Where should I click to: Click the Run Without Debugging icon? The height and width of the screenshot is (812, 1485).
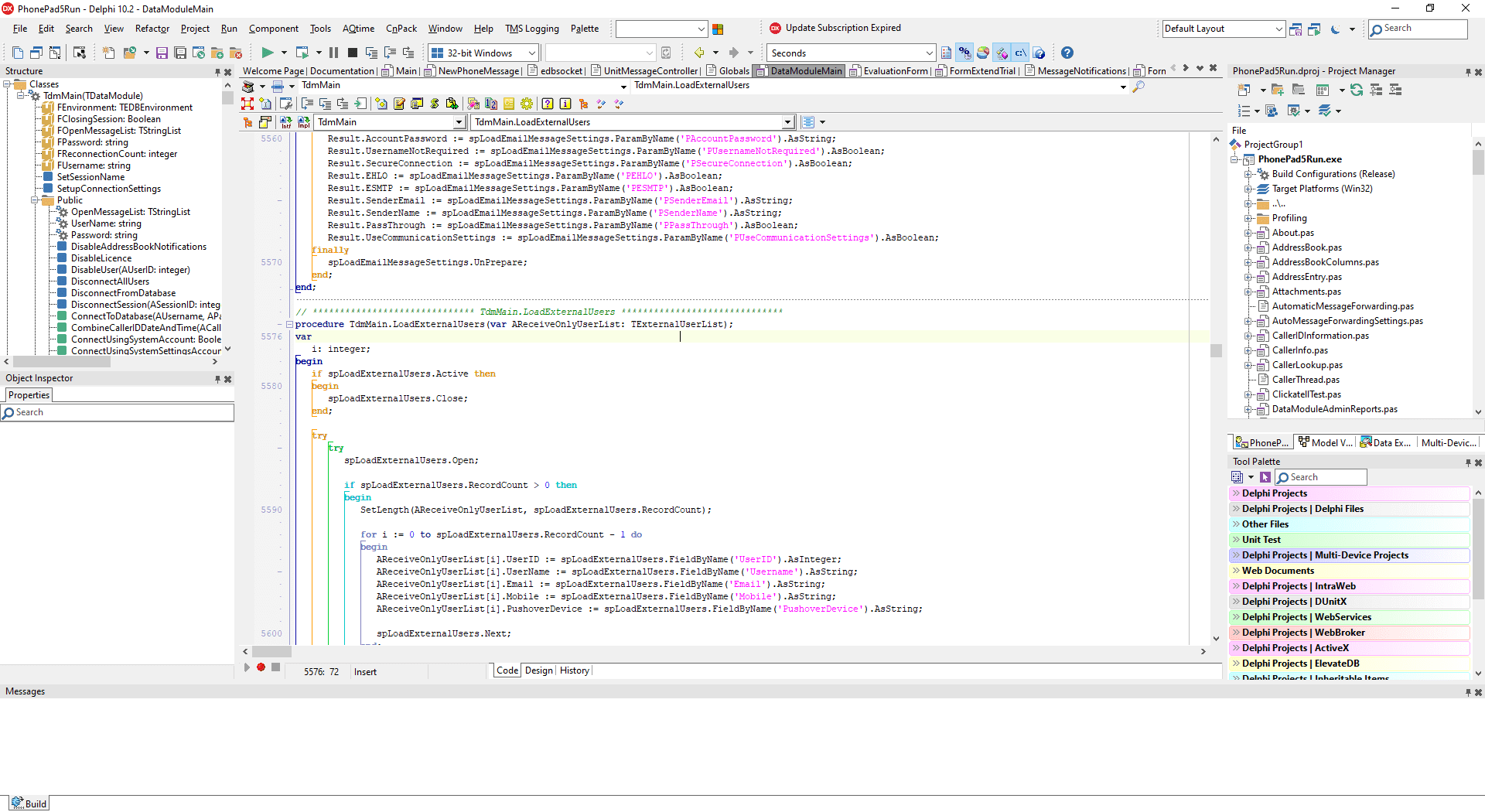302,53
